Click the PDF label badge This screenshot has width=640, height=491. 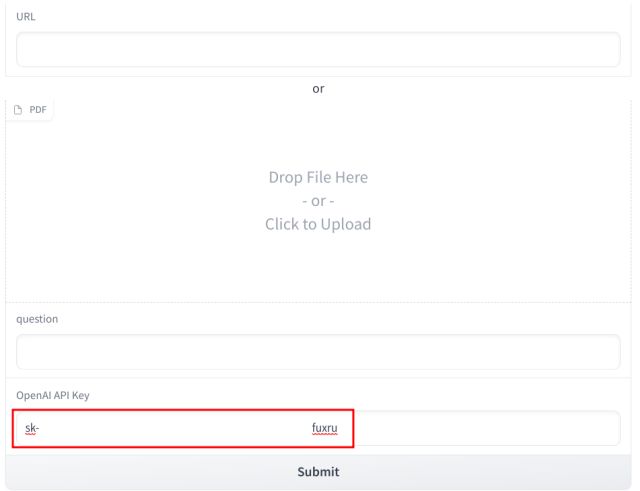30,110
